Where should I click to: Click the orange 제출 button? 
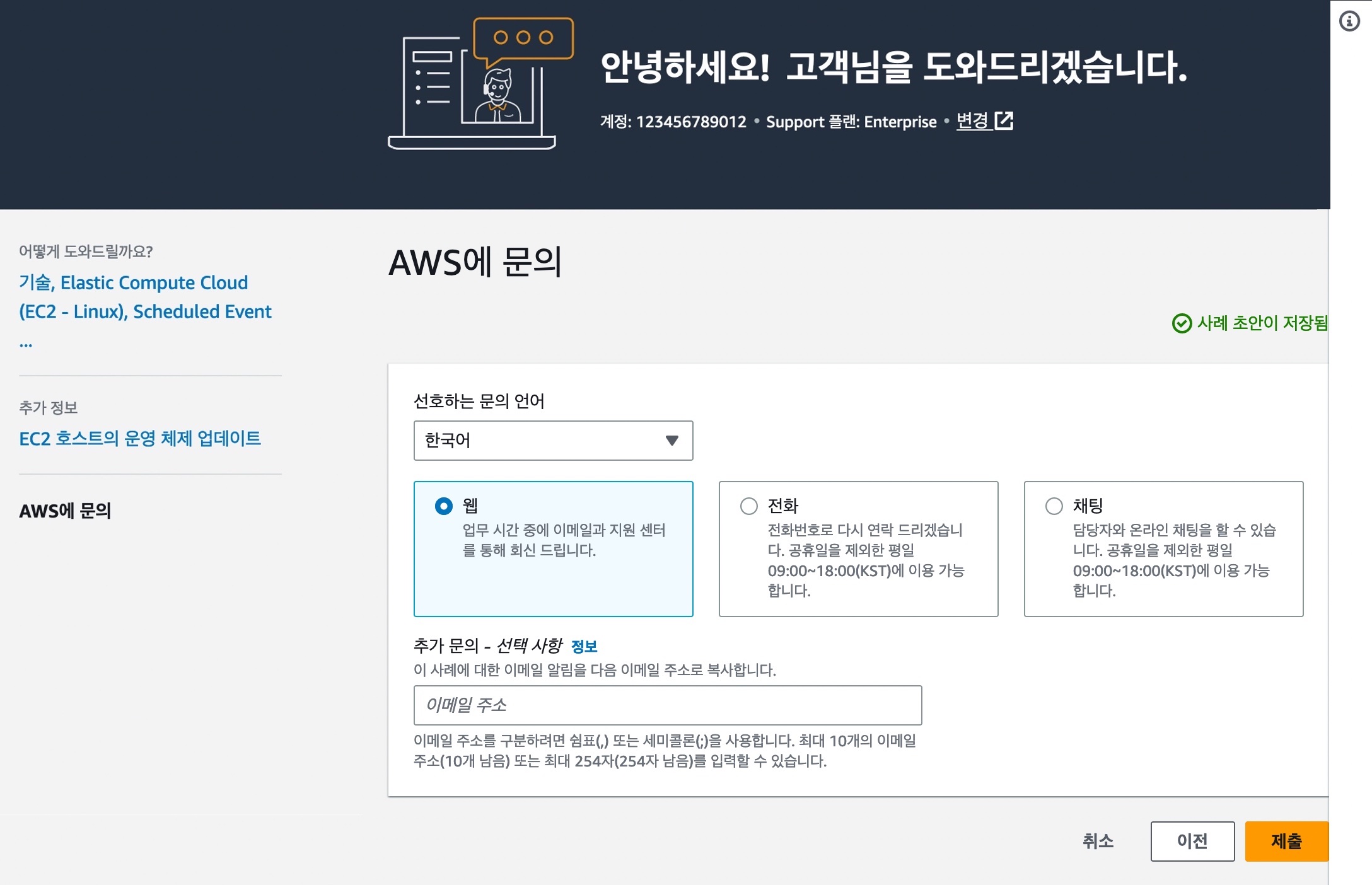pos(1286,841)
